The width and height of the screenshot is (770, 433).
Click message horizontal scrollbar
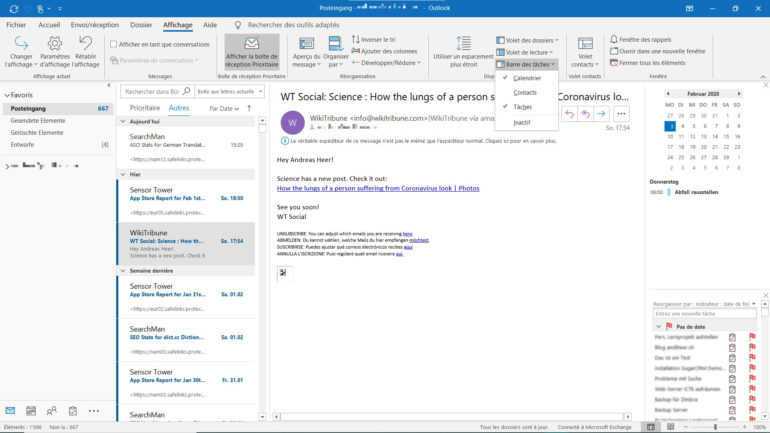(452, 416)
